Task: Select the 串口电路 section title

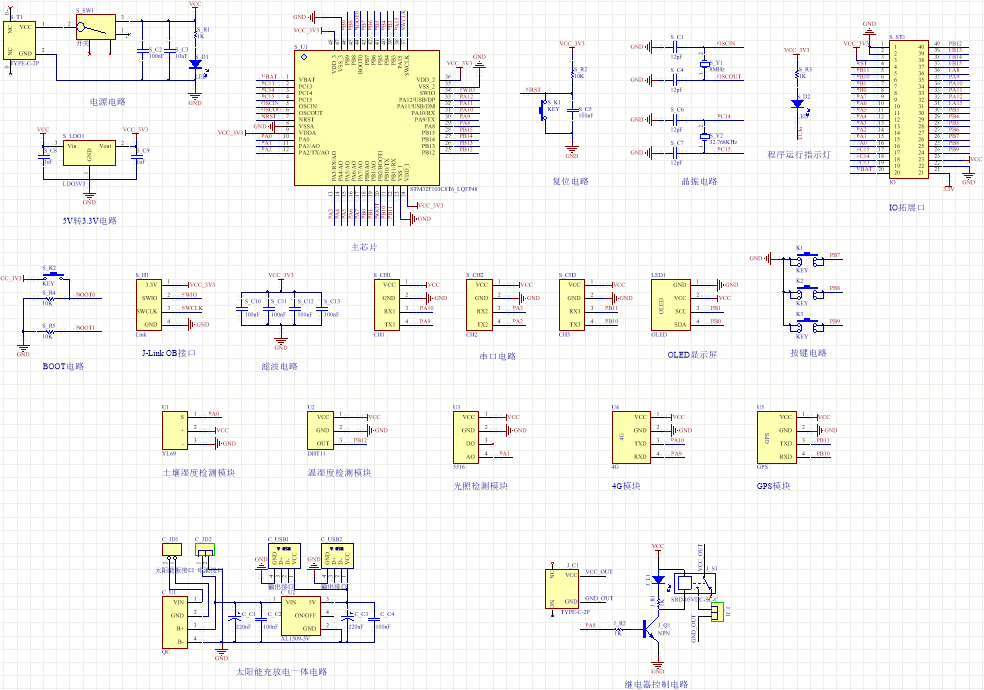Action: coord(498,356)
